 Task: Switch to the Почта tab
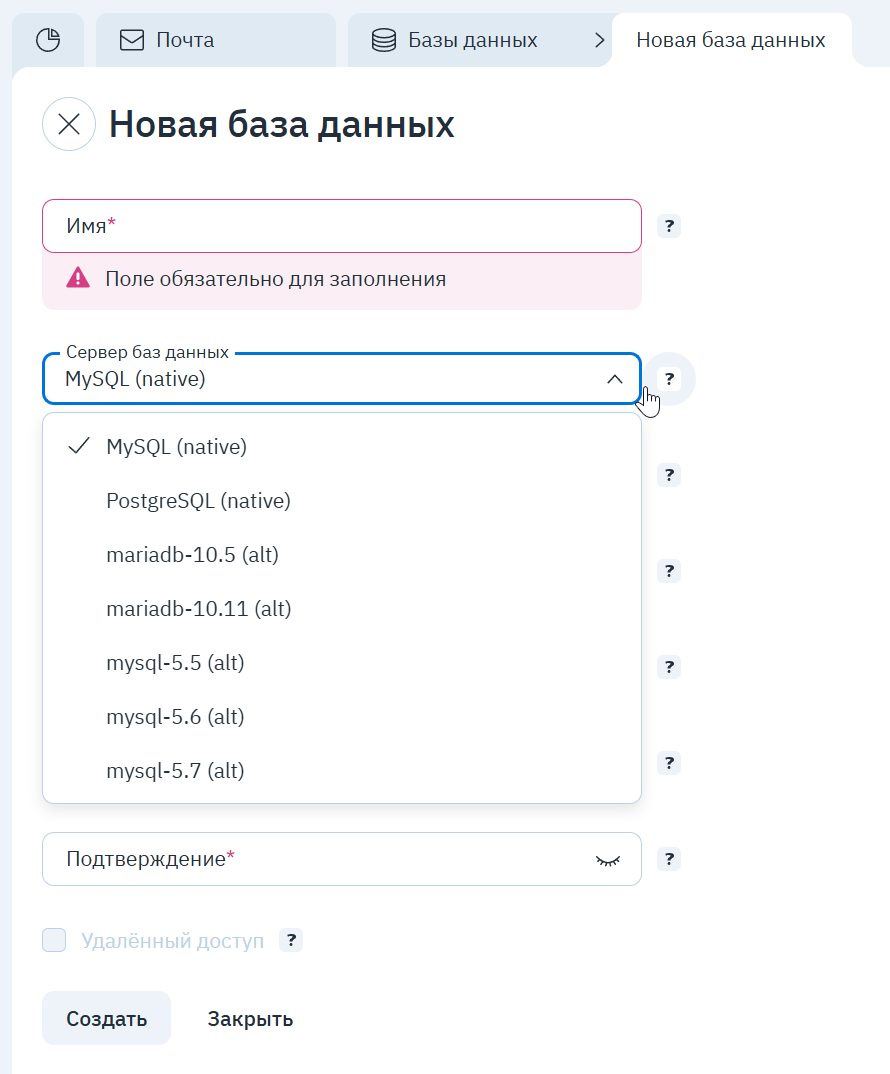(216, 40)
